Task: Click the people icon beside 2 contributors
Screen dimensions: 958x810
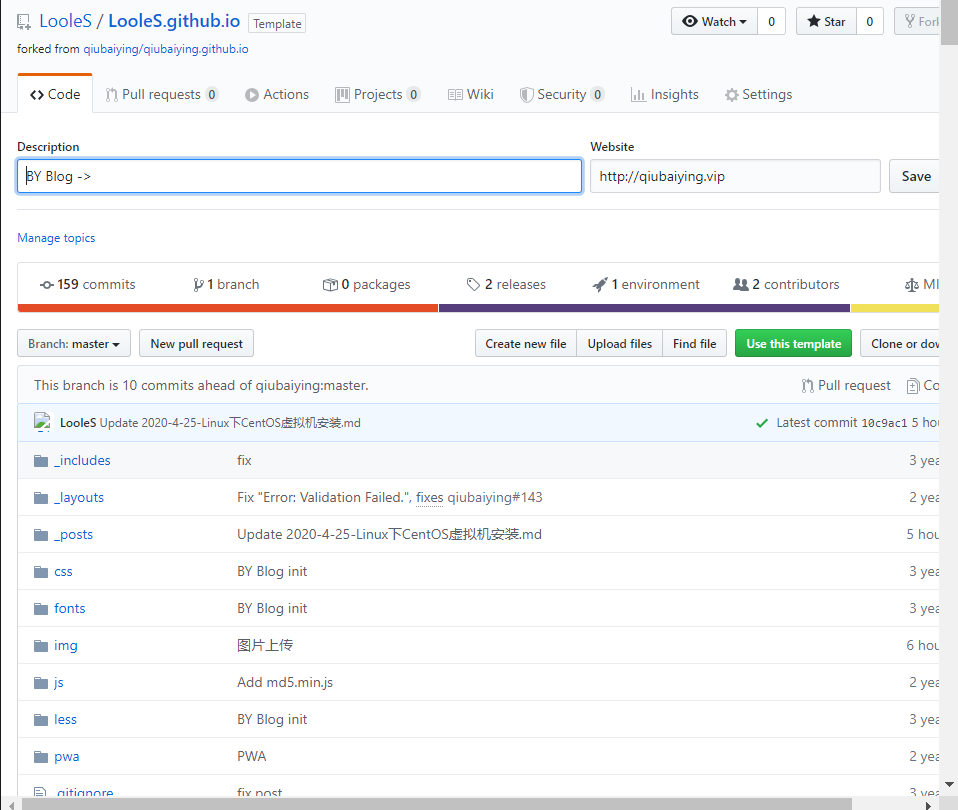Action: [740, 285]
